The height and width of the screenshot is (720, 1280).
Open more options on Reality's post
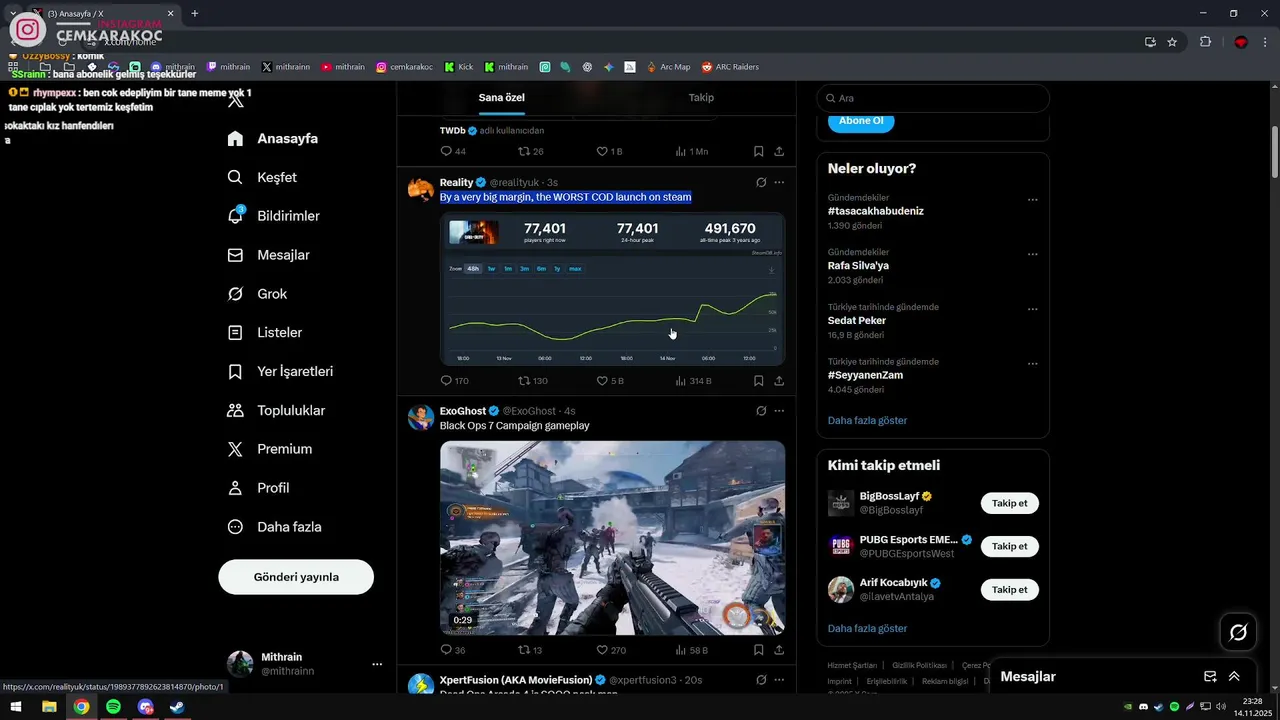point(779,183)
